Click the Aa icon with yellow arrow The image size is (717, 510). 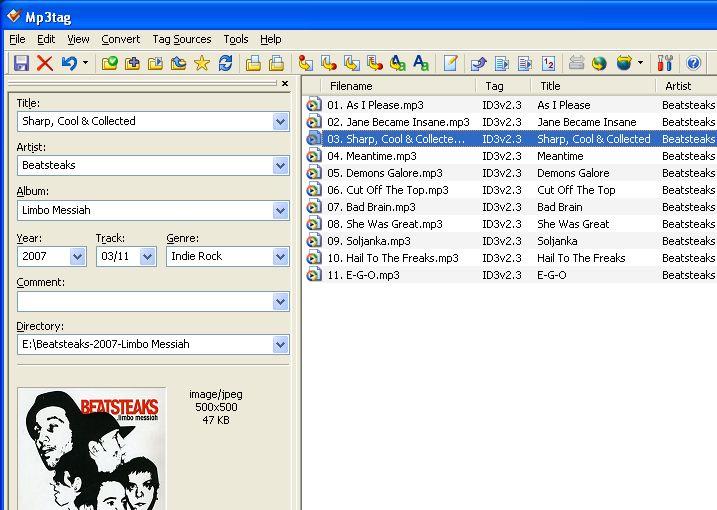pyautogui.click(x=397, y=63)
